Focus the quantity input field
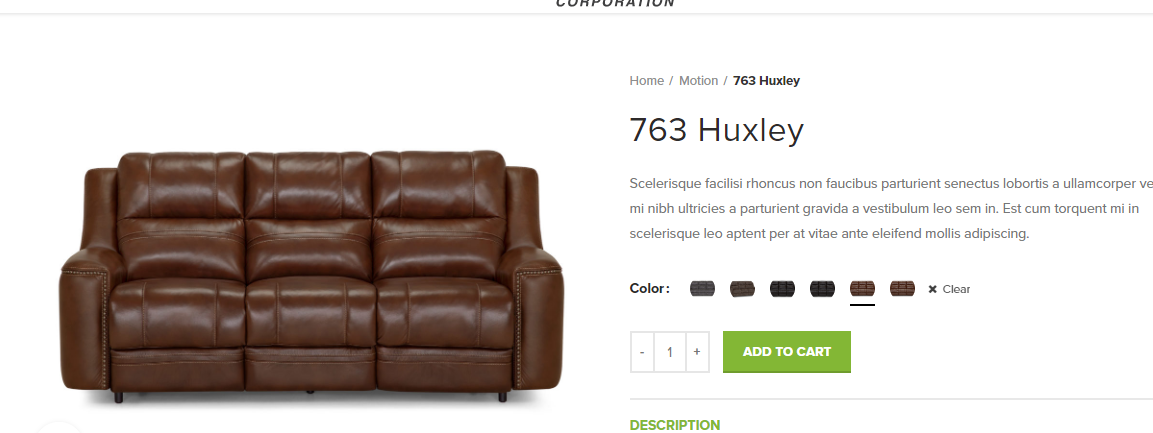 pos(670,352)
